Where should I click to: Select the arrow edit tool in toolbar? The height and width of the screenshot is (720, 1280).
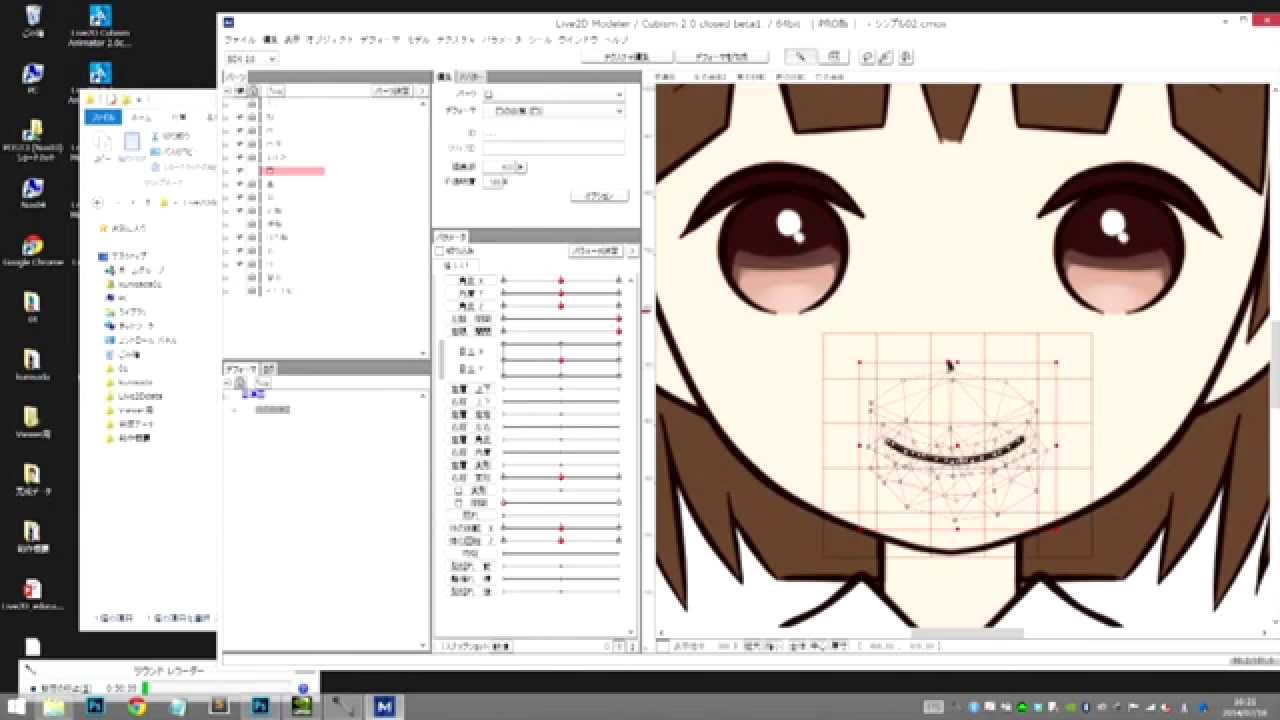[800, 57]
